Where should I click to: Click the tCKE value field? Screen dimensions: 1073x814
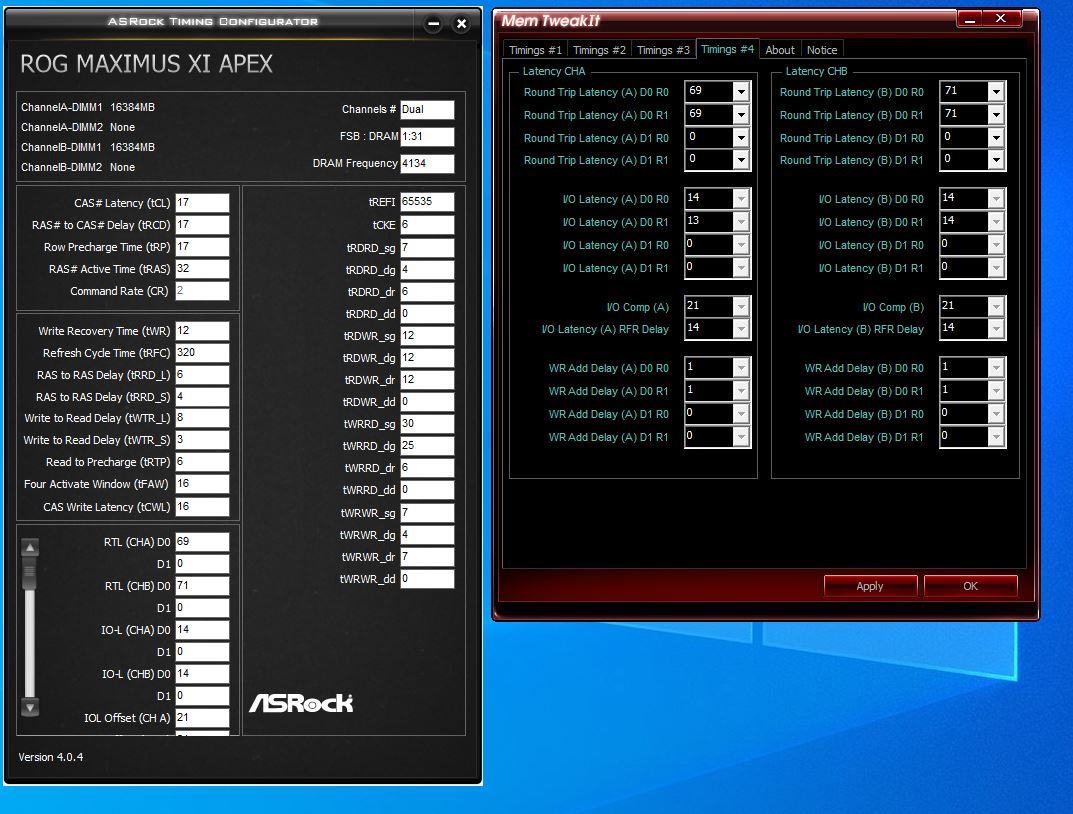427,224
